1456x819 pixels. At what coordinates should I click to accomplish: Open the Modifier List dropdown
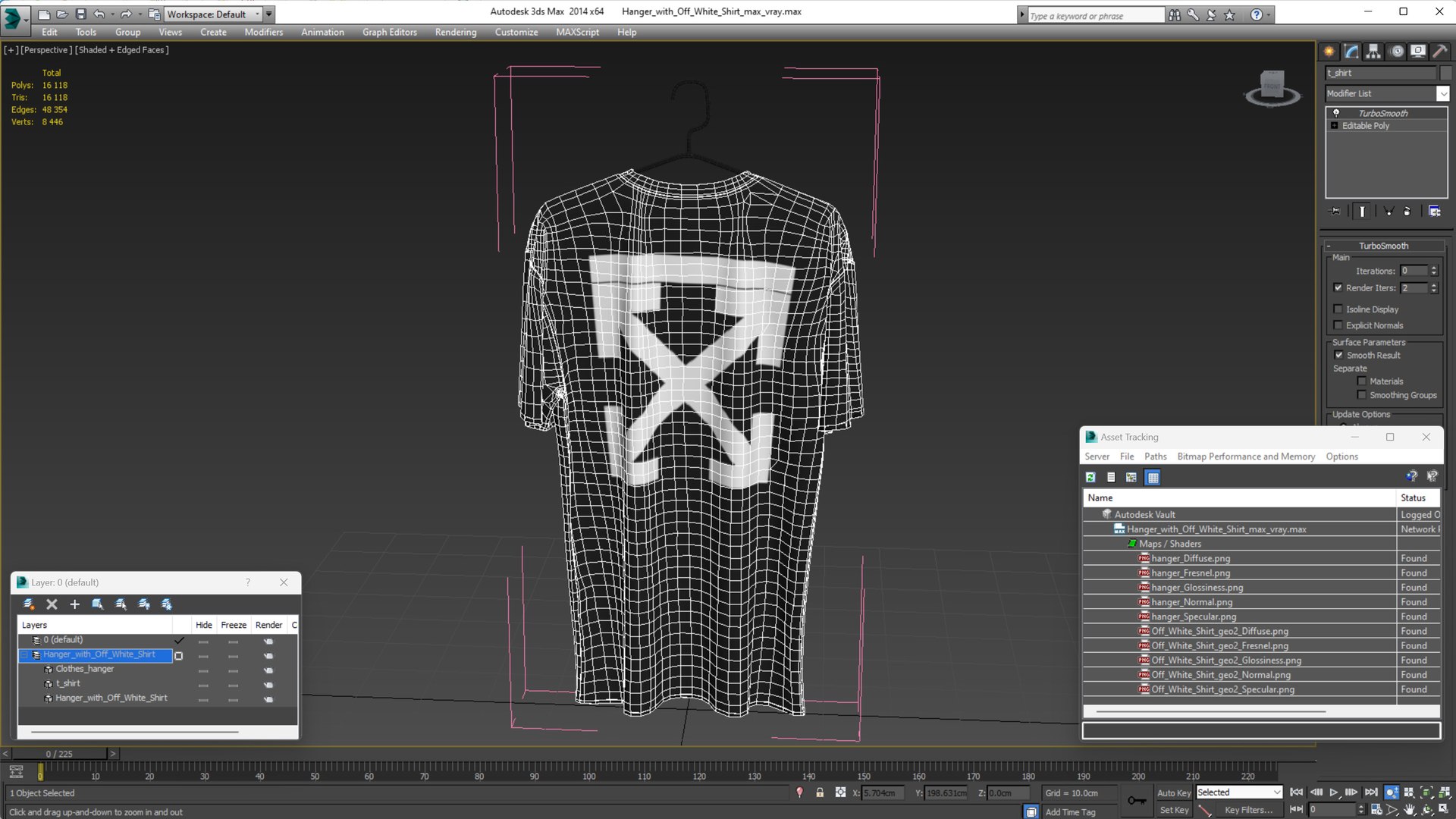coord(1442,93)
